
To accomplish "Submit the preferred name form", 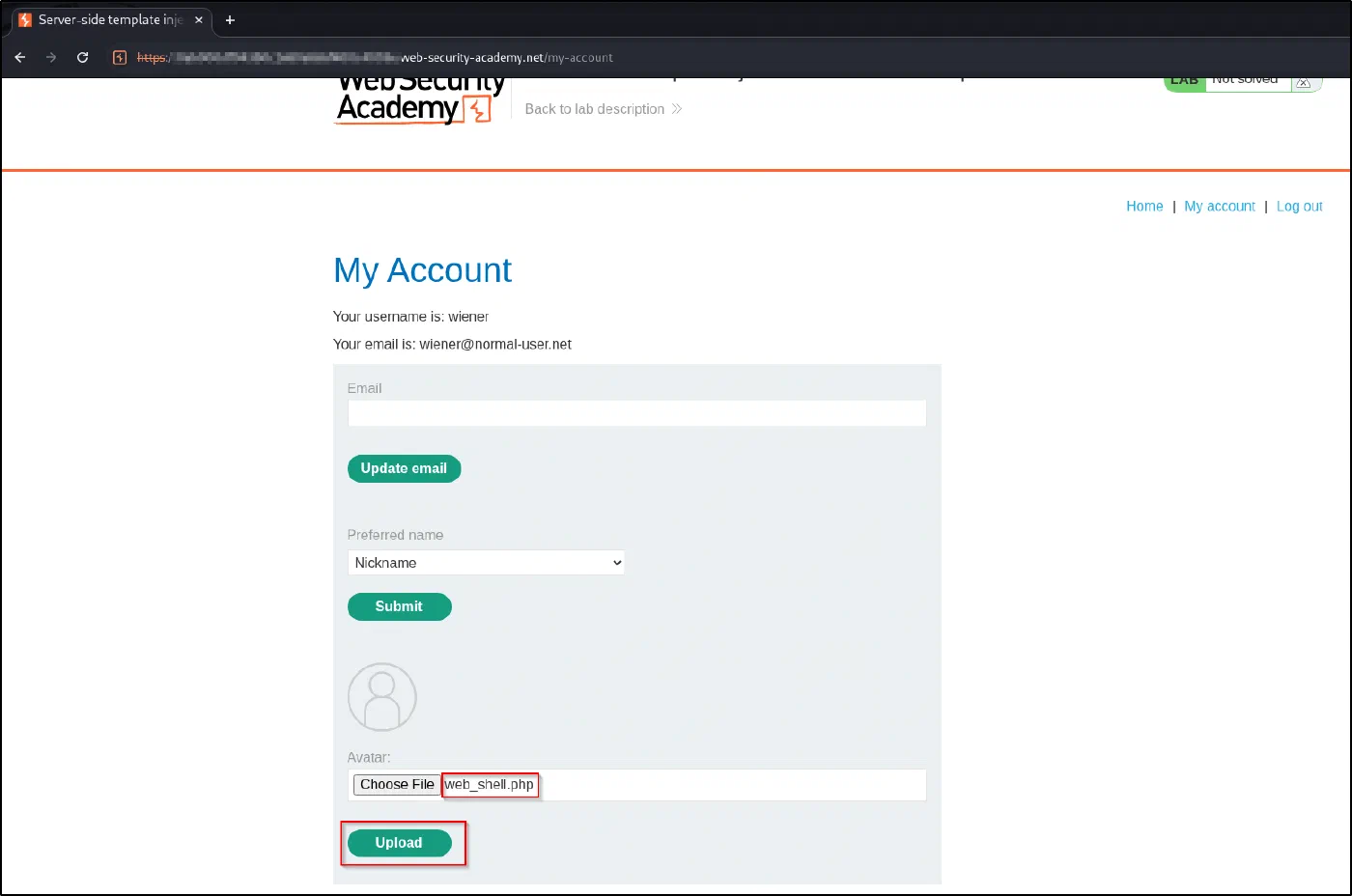I will [x=399, y=606].
